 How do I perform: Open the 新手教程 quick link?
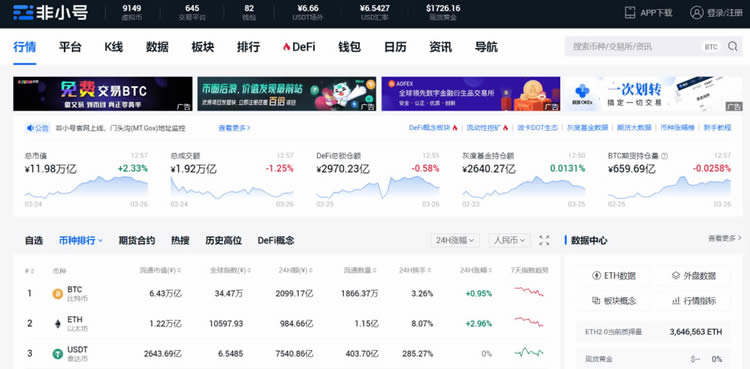(717, 128)
